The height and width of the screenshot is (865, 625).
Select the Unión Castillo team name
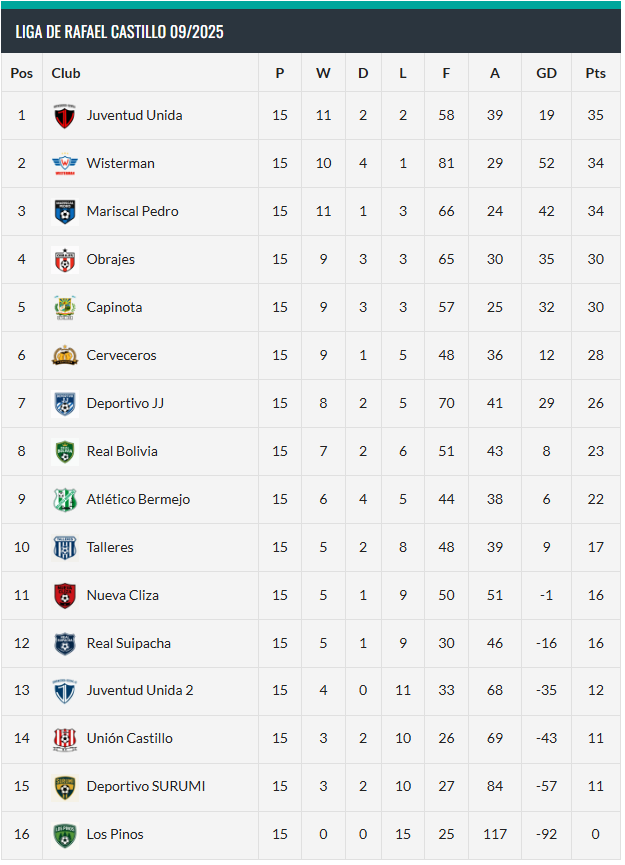[129, 738]
